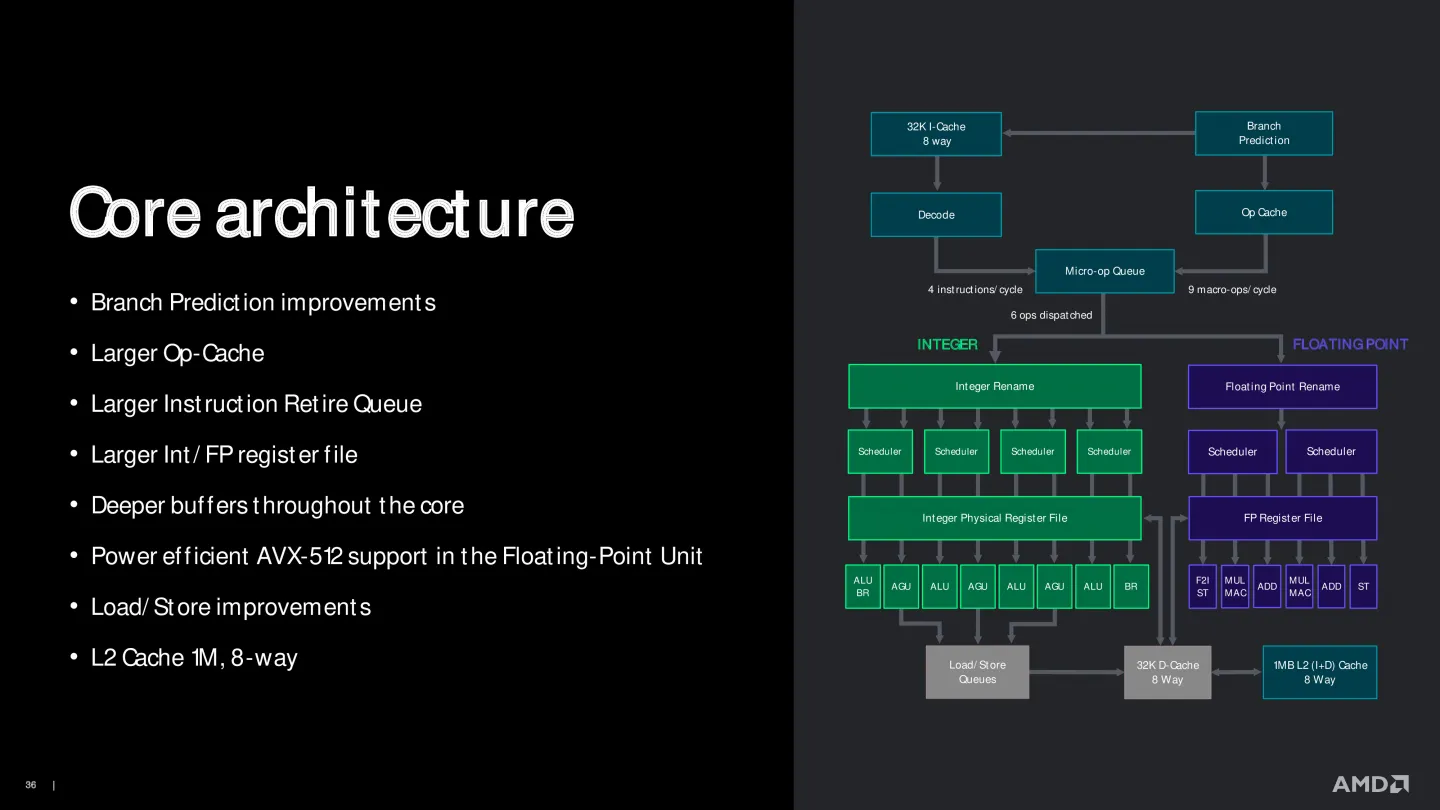Click "Deeper buffers throughout the core" bullet
Viewport: 1440px width, 810px height.
277,505
